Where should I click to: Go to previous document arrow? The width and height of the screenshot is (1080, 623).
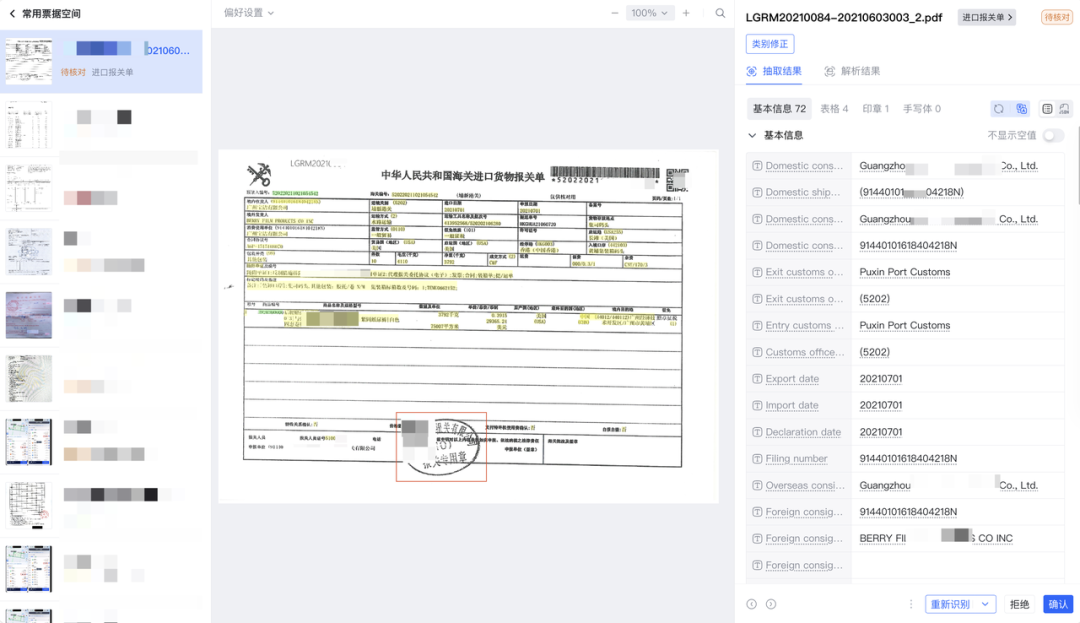coord(752,604)
